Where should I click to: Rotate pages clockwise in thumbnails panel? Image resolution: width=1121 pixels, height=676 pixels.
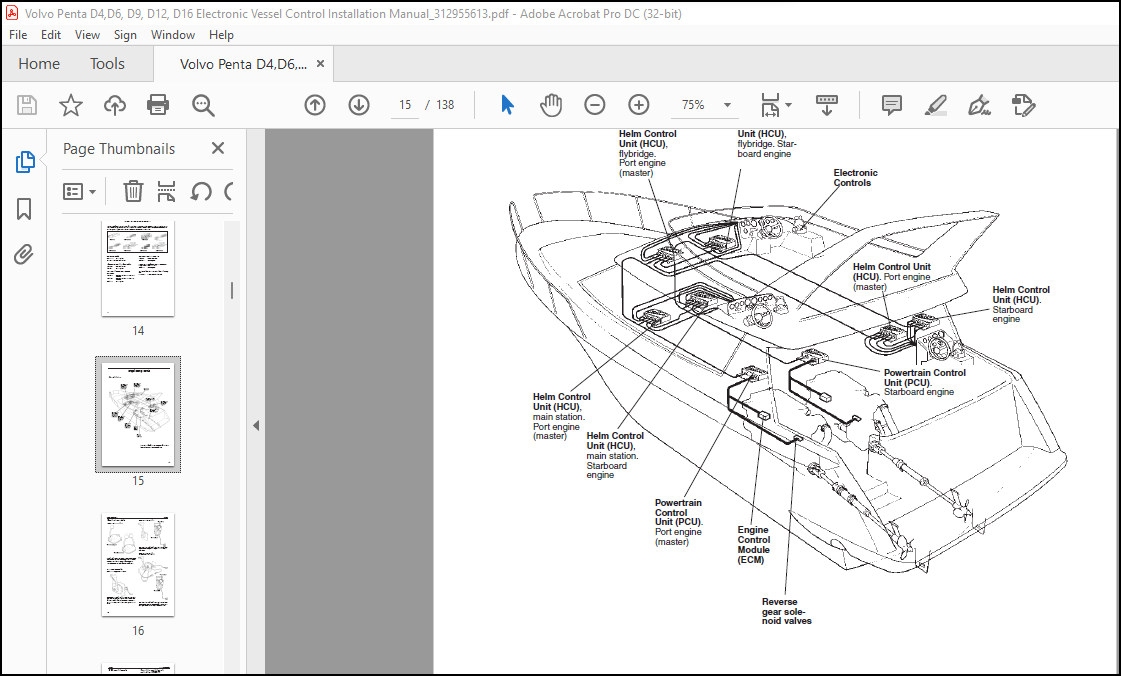pos(229,192)
